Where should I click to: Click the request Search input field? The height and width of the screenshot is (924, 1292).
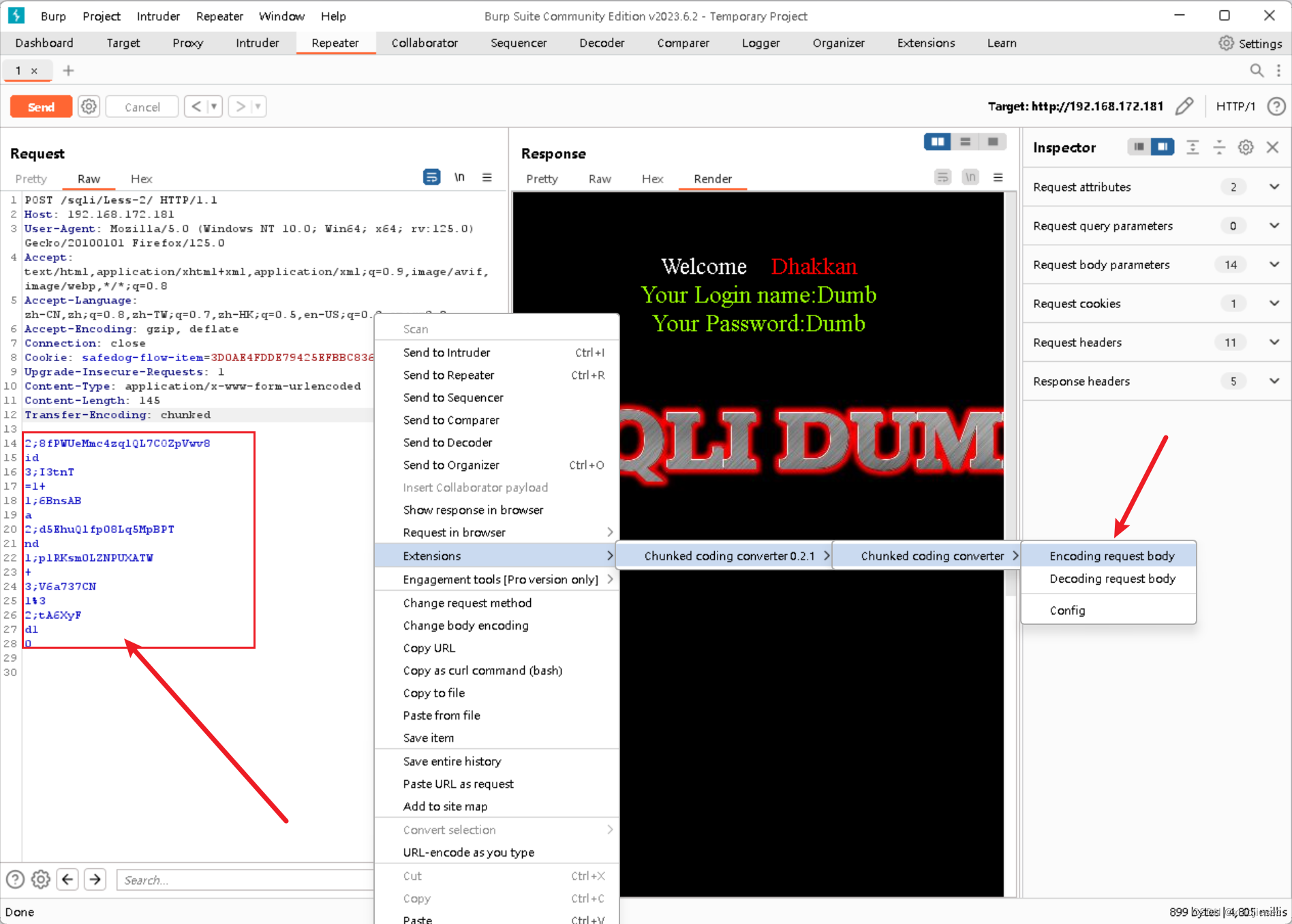[x=245, y=880]
